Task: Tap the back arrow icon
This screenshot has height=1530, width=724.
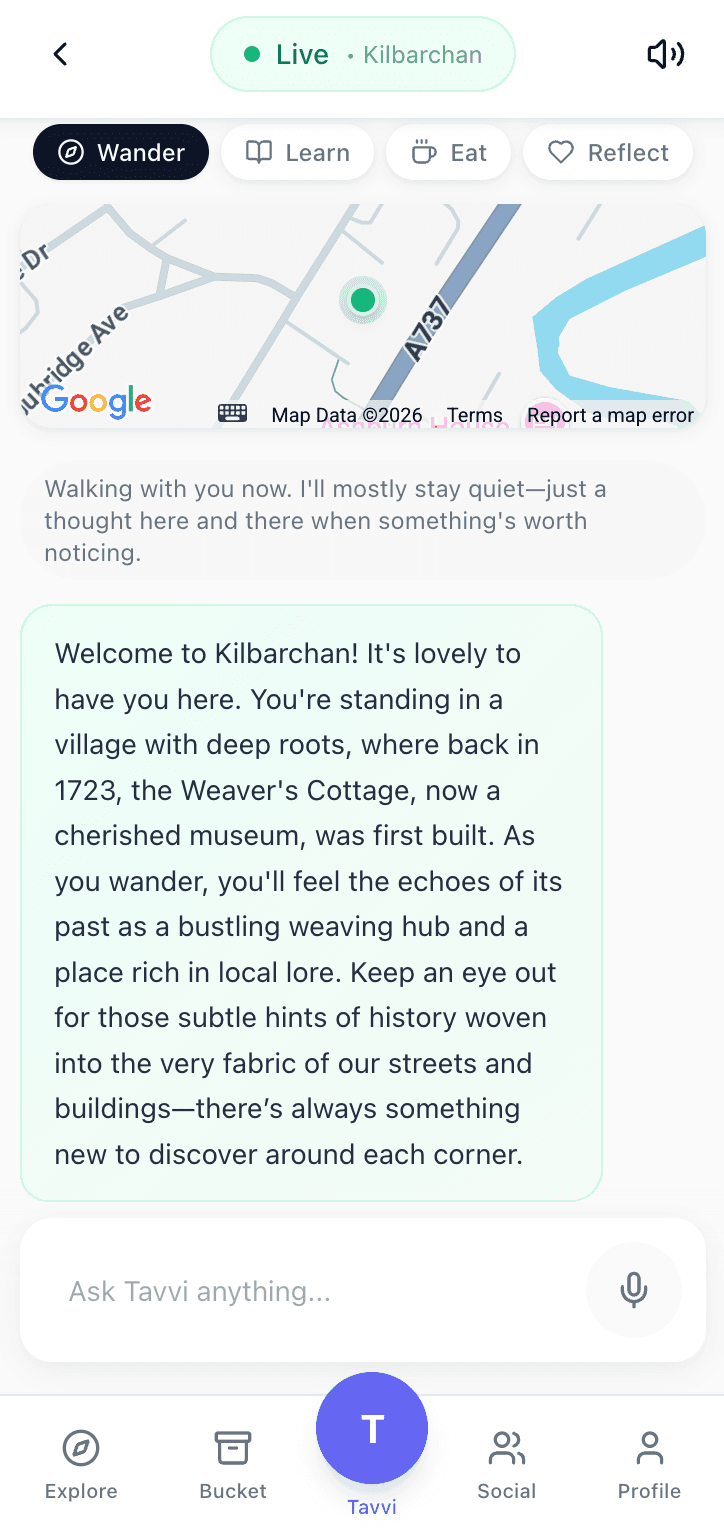Action: click(60, 54)
